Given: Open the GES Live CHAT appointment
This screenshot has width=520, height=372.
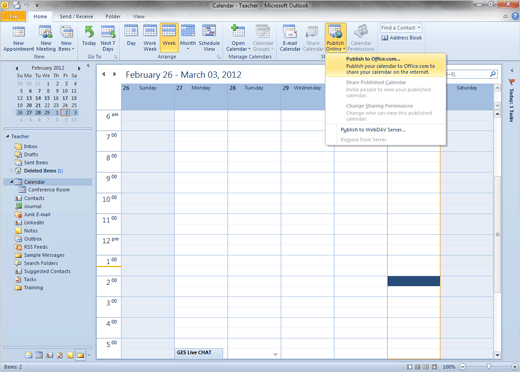Looking at the screenshot, I should coord(198,353).
